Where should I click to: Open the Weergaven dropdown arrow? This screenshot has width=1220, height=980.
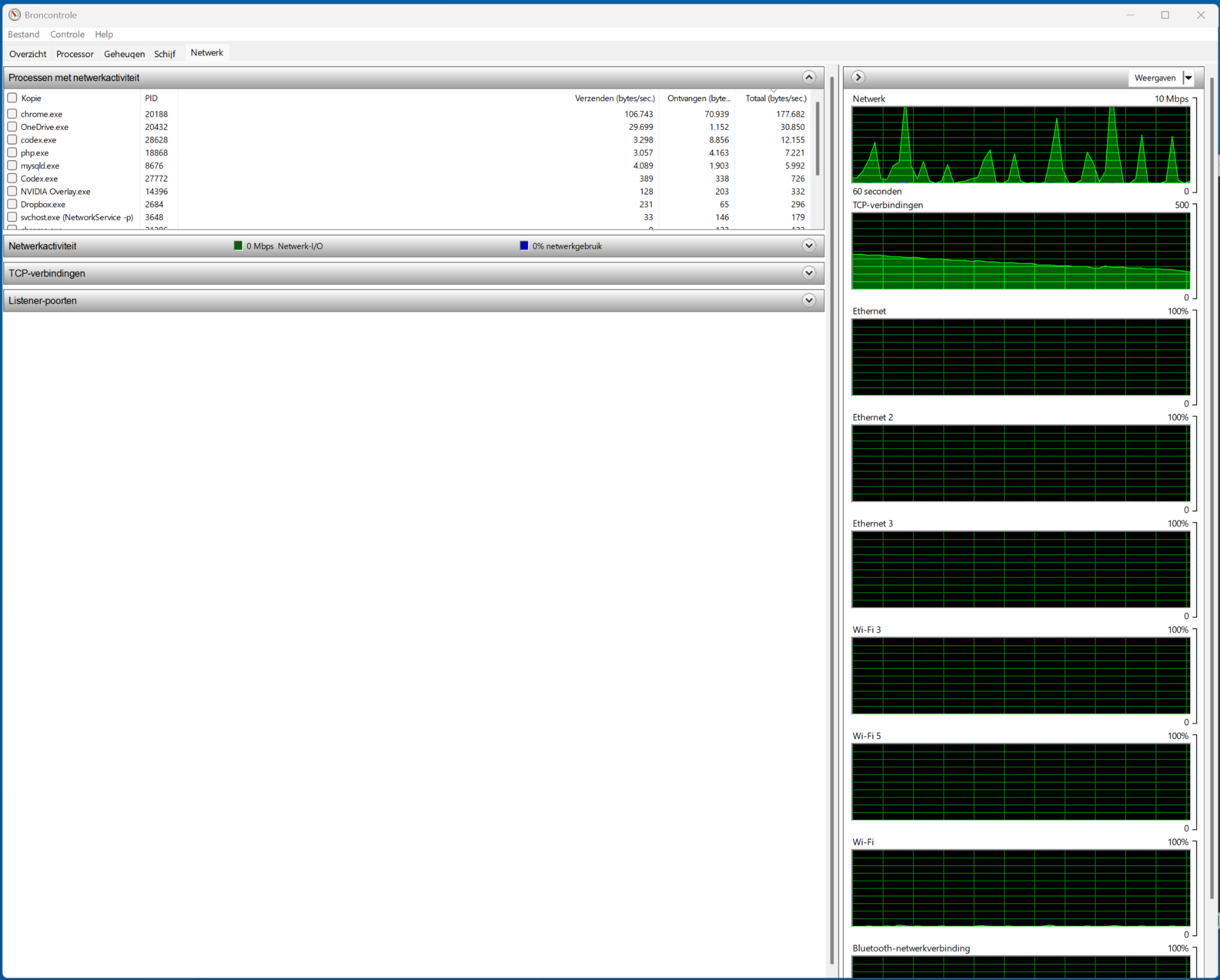point(1188,77)
